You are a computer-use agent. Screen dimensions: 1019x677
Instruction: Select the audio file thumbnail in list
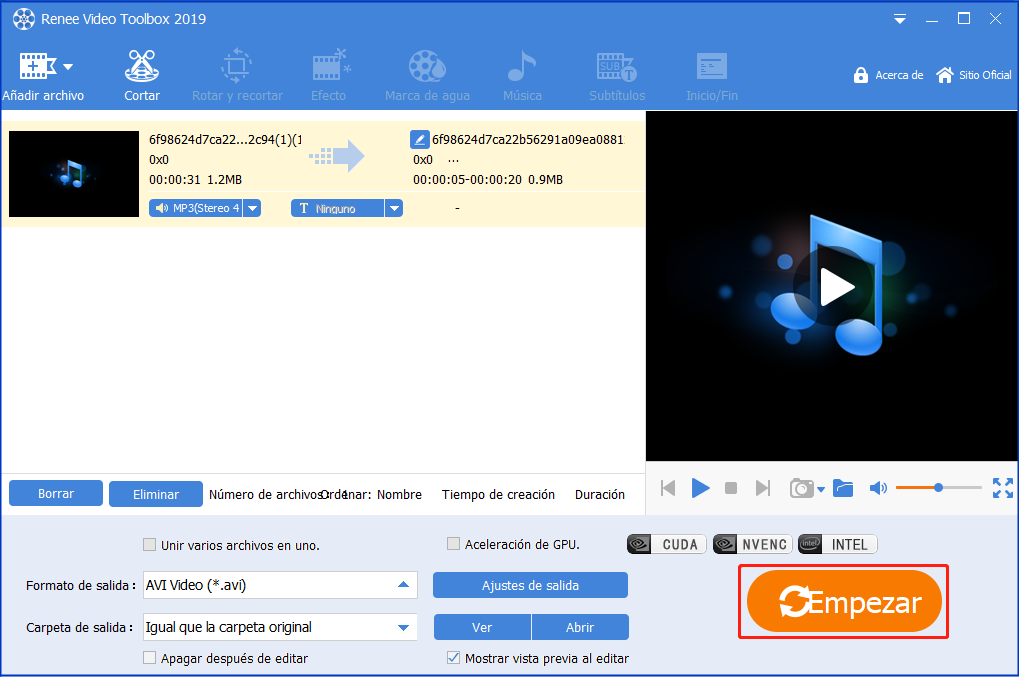[x=74, y=173]
